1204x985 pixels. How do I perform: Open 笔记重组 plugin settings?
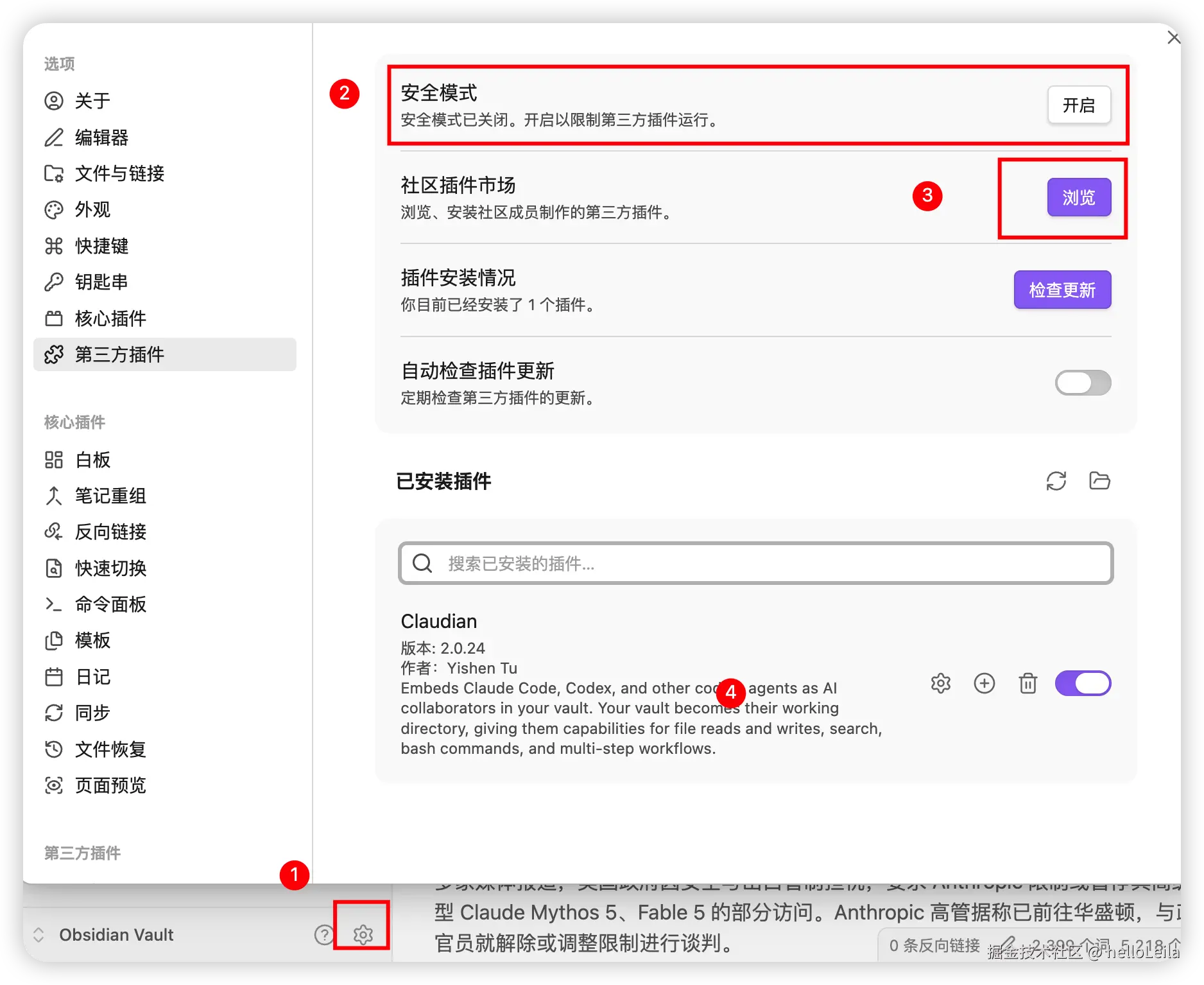pos(165,496)
